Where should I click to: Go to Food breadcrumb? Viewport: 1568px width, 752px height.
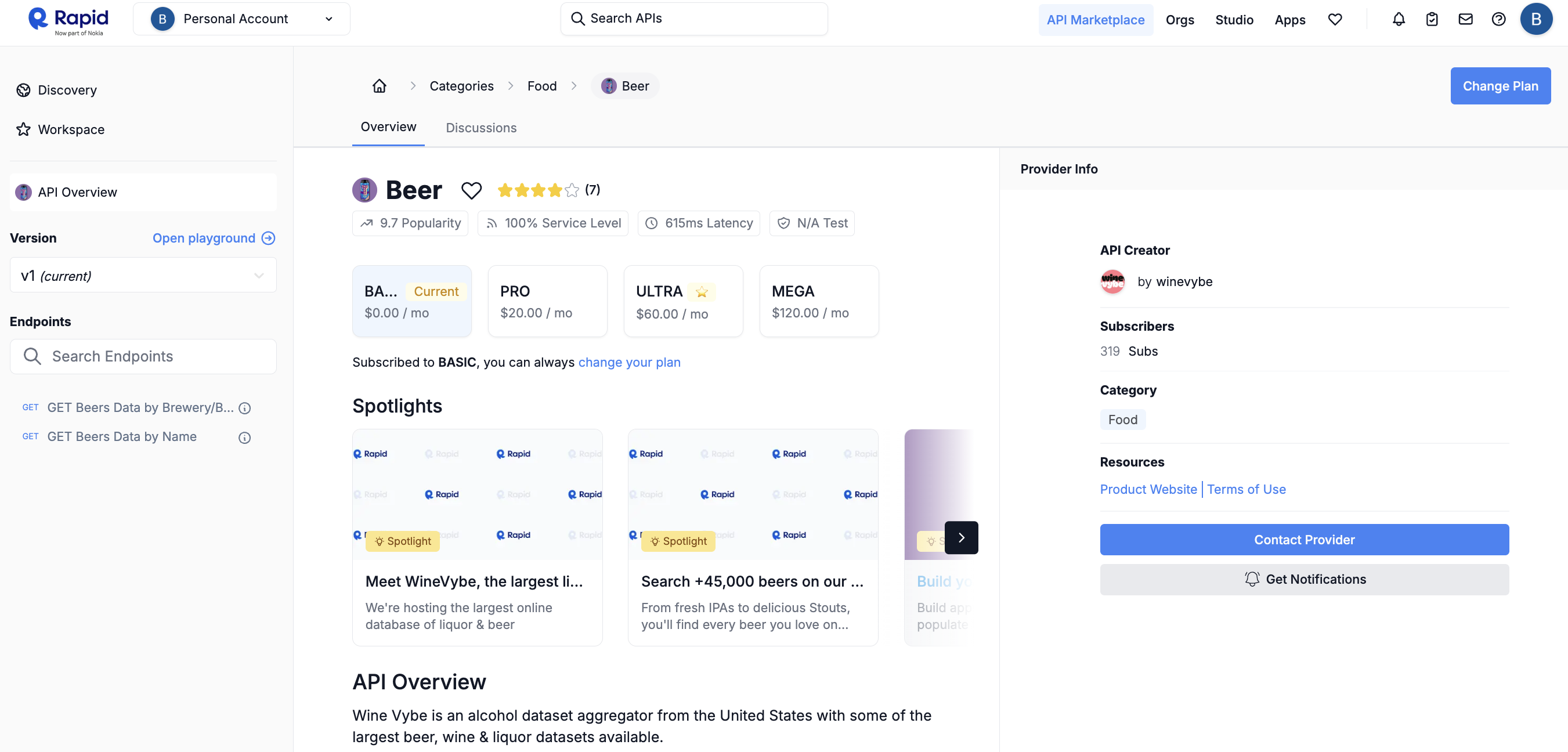click(542, 86)
